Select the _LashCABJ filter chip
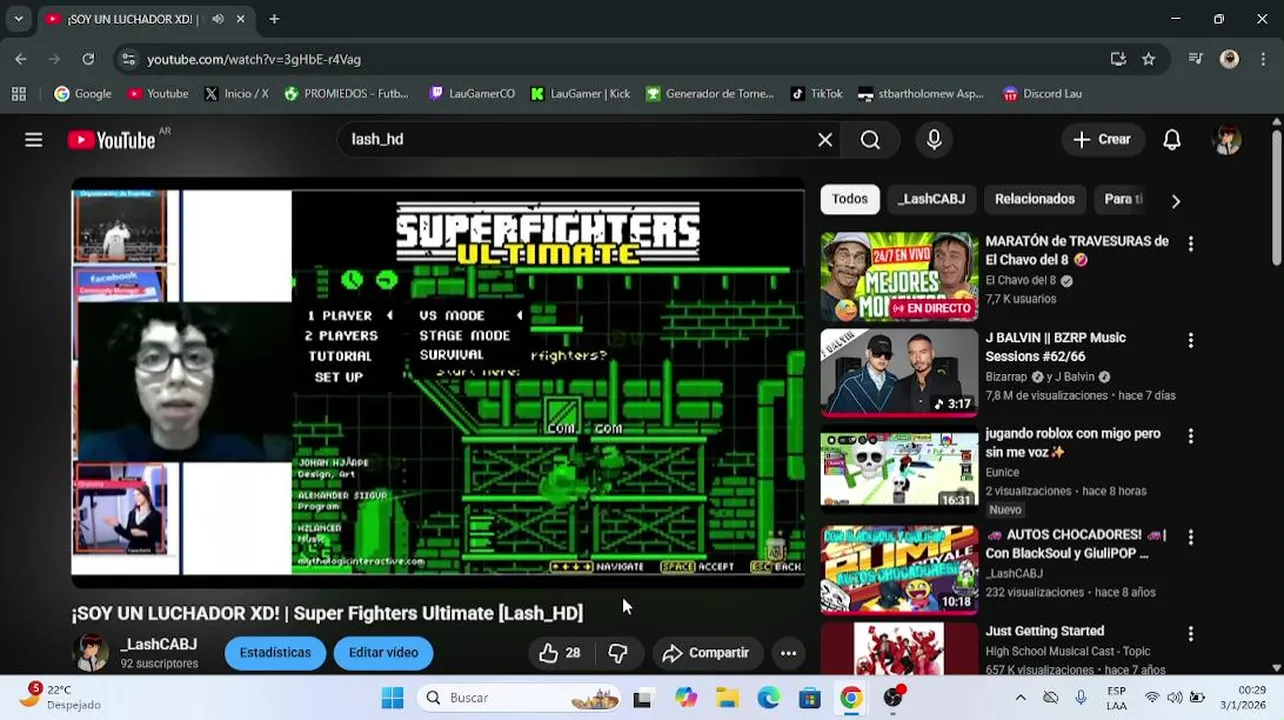The height and width of the screenshot is (720, 1284). click(931, 199)
